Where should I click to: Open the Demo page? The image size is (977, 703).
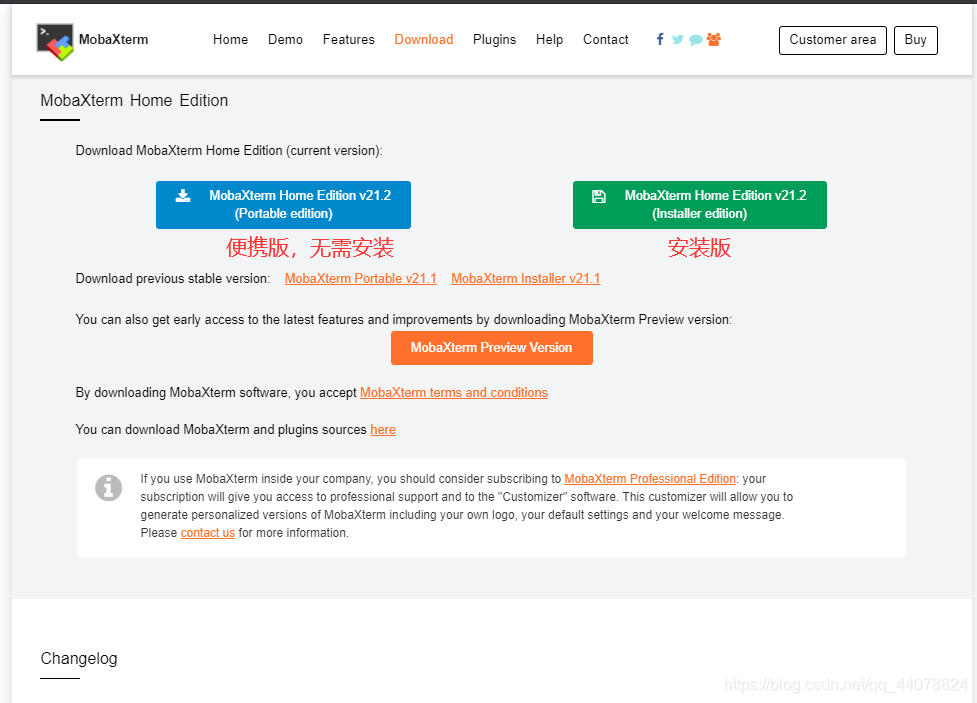click(285, 40)
